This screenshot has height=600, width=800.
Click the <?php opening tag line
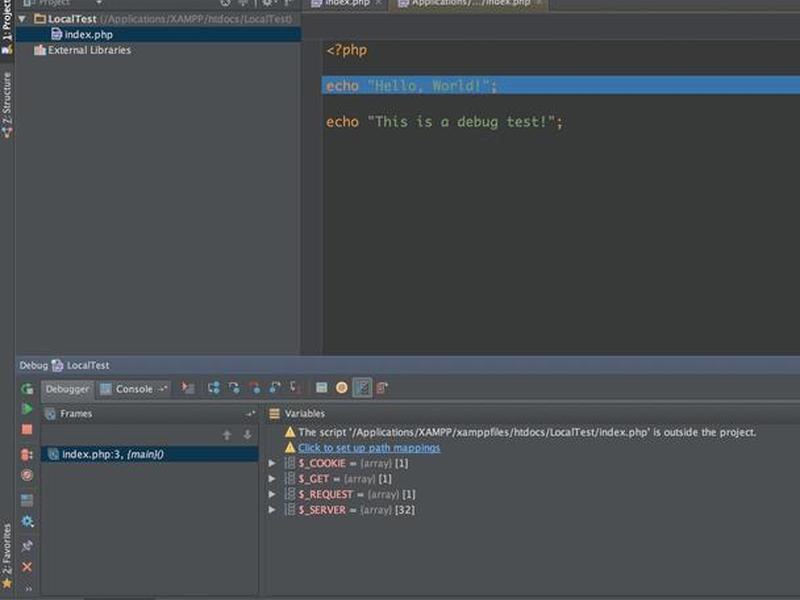346,50
